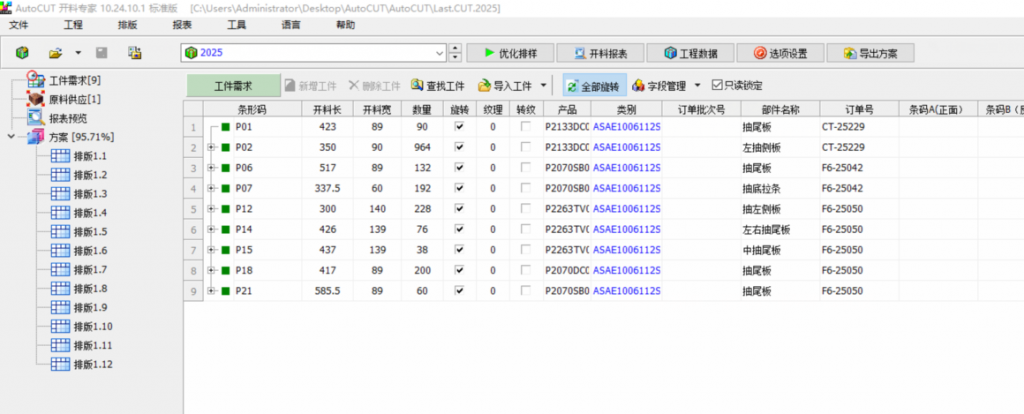Click the open folder toolbar icon

(56, 53)
